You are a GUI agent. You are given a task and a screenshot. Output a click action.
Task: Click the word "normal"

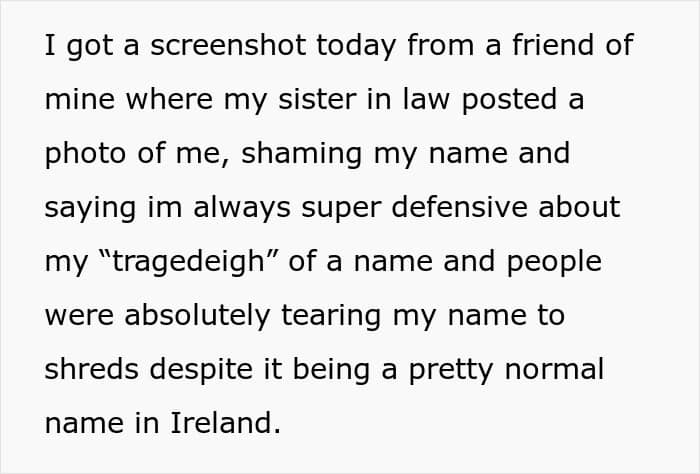[x=556, y=369]
